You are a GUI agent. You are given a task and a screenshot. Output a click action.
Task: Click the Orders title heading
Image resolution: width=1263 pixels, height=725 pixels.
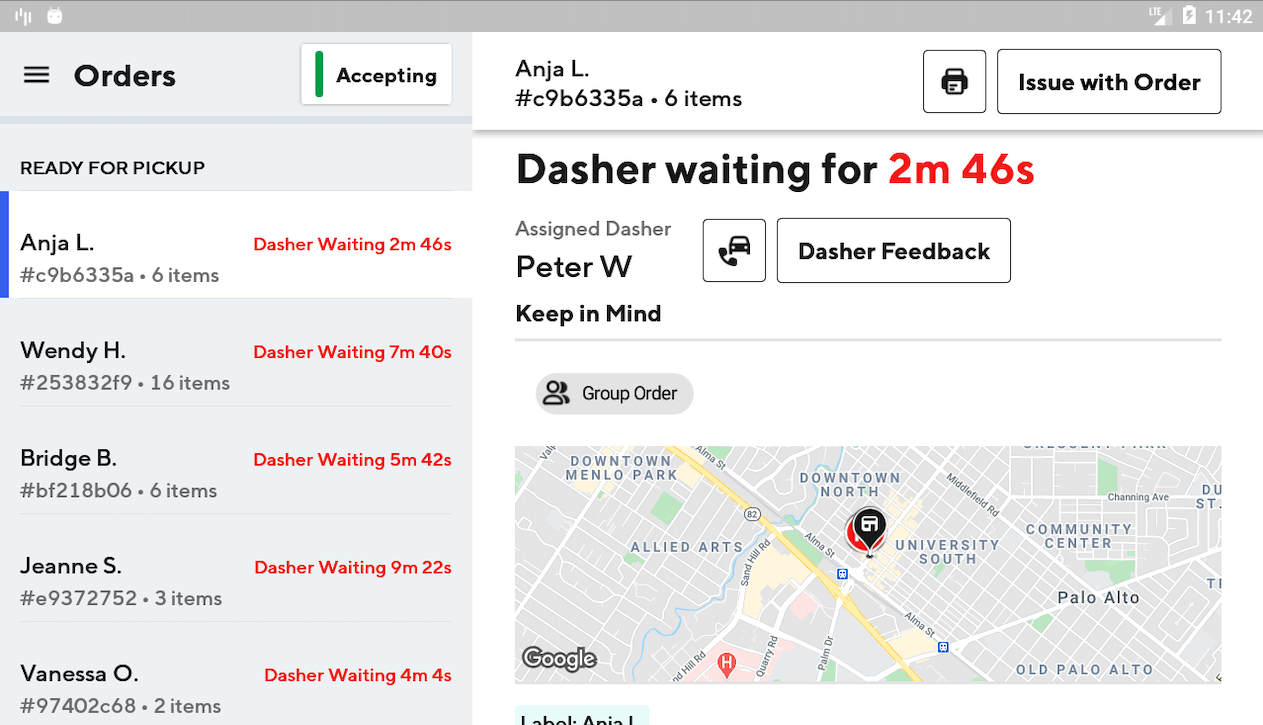coord(124,75)
